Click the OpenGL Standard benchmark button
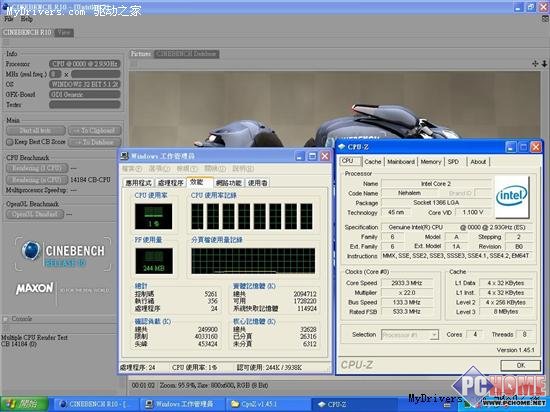 coord(35,214)
